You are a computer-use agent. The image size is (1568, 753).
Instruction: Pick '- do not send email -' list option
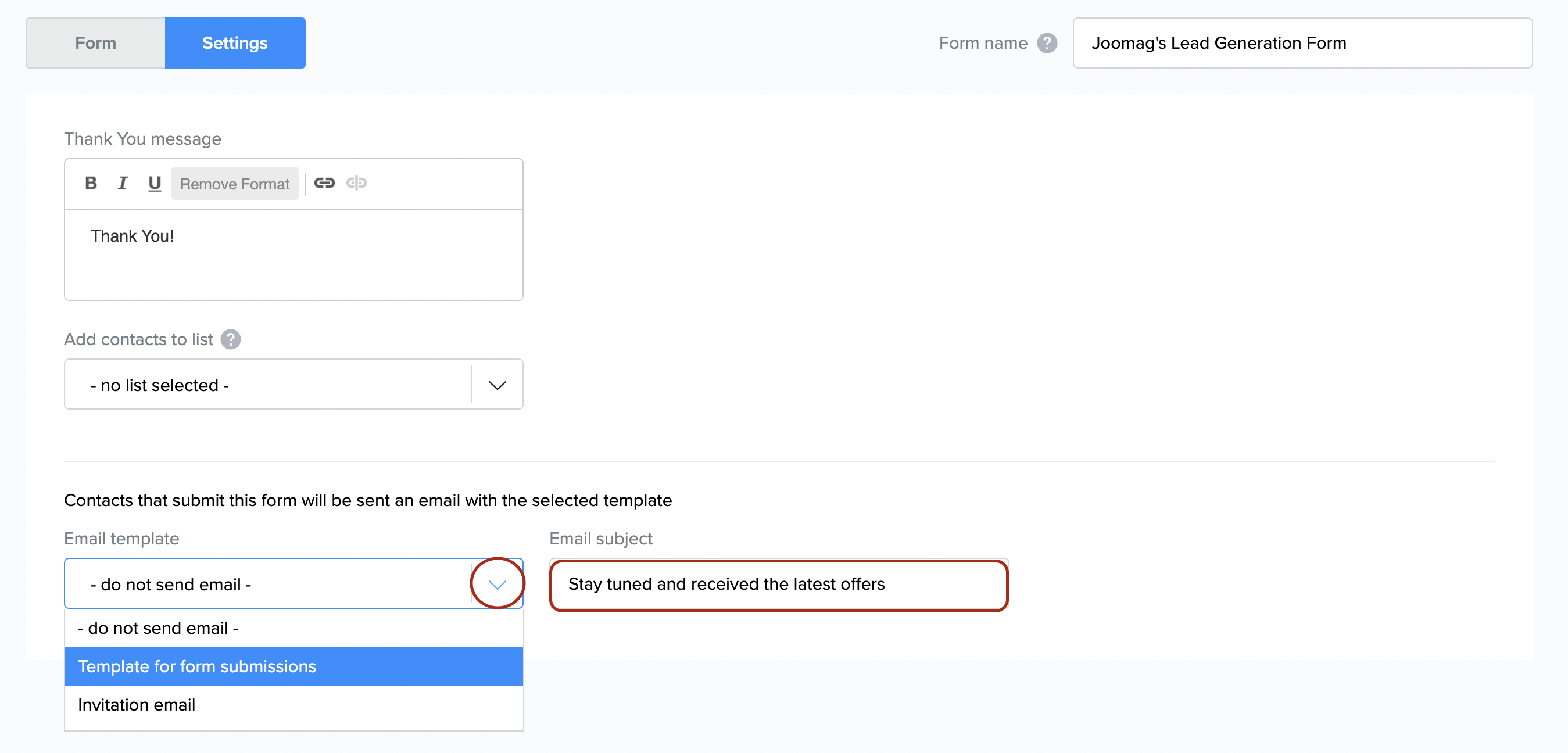(293, 627)
